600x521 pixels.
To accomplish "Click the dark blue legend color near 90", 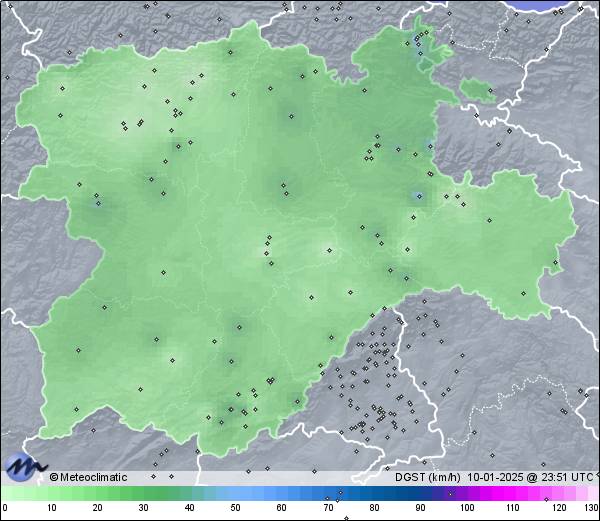I will coord(421,493).
